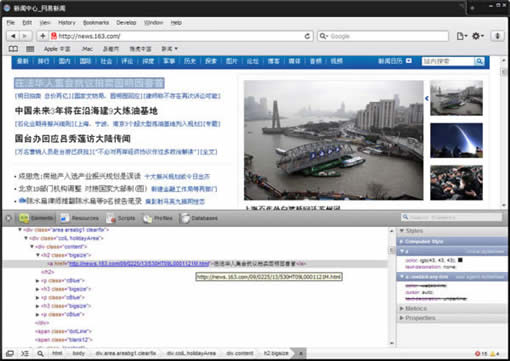The image size is (510, 361).
Task: Open the View menu
Action: click(45, 23)
